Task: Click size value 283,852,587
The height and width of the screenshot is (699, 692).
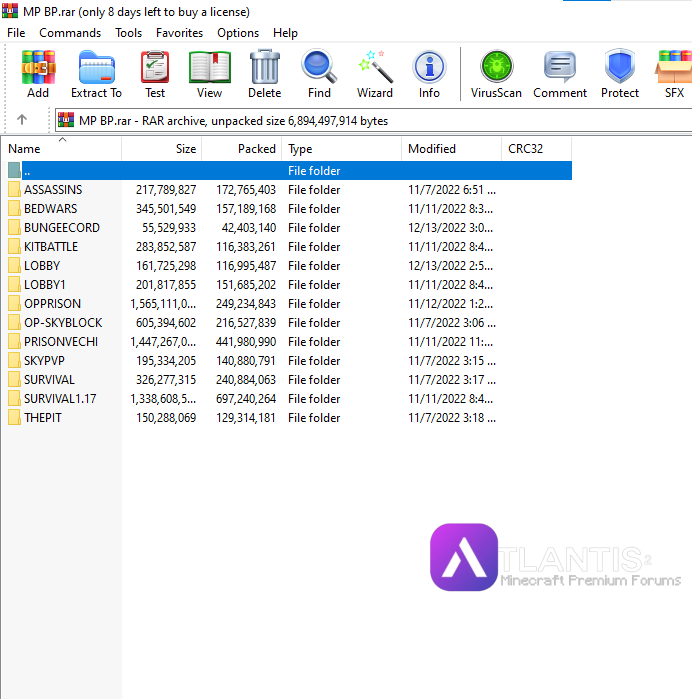Action: point(166,247)
